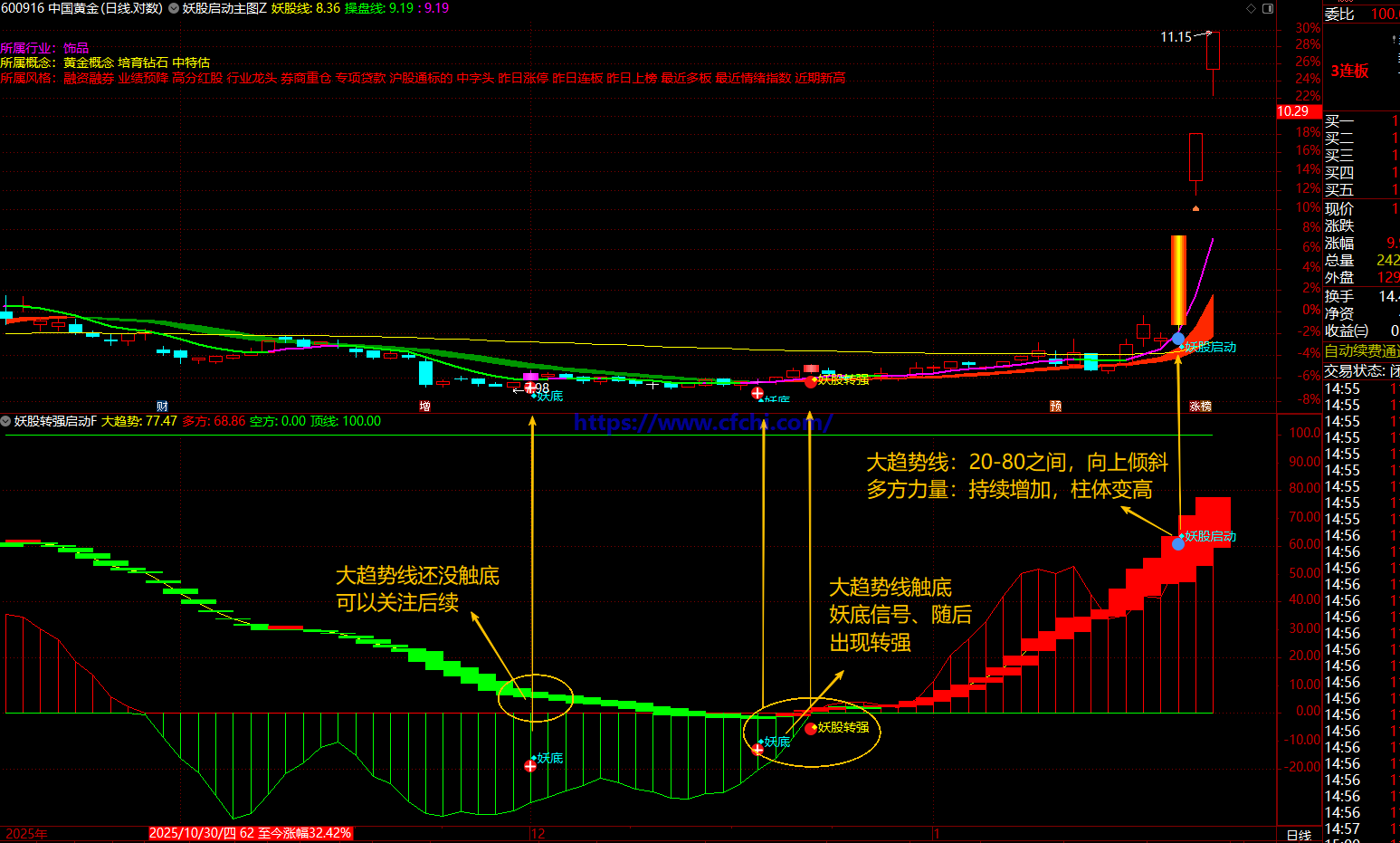Click the 现价 label in quote panel
The height and width of the screenshot is (843, 1400).
(x=1339, y=209)
